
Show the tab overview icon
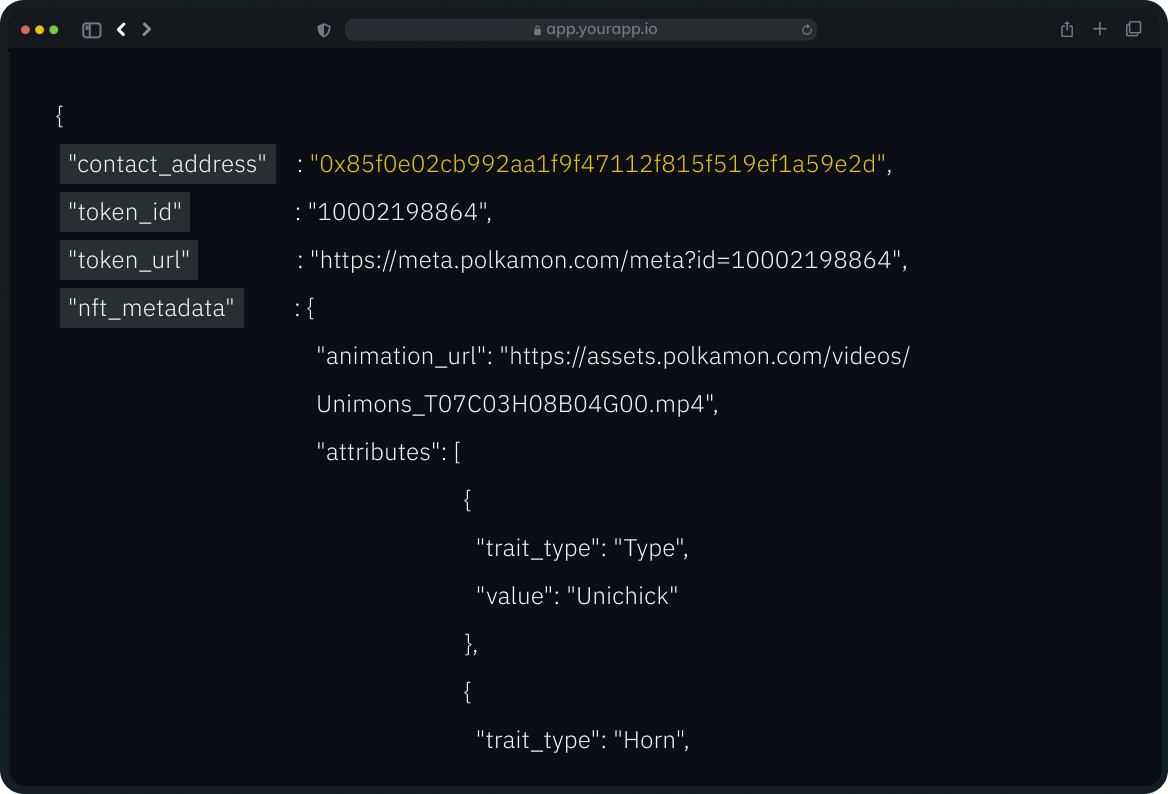(1133, 30)
